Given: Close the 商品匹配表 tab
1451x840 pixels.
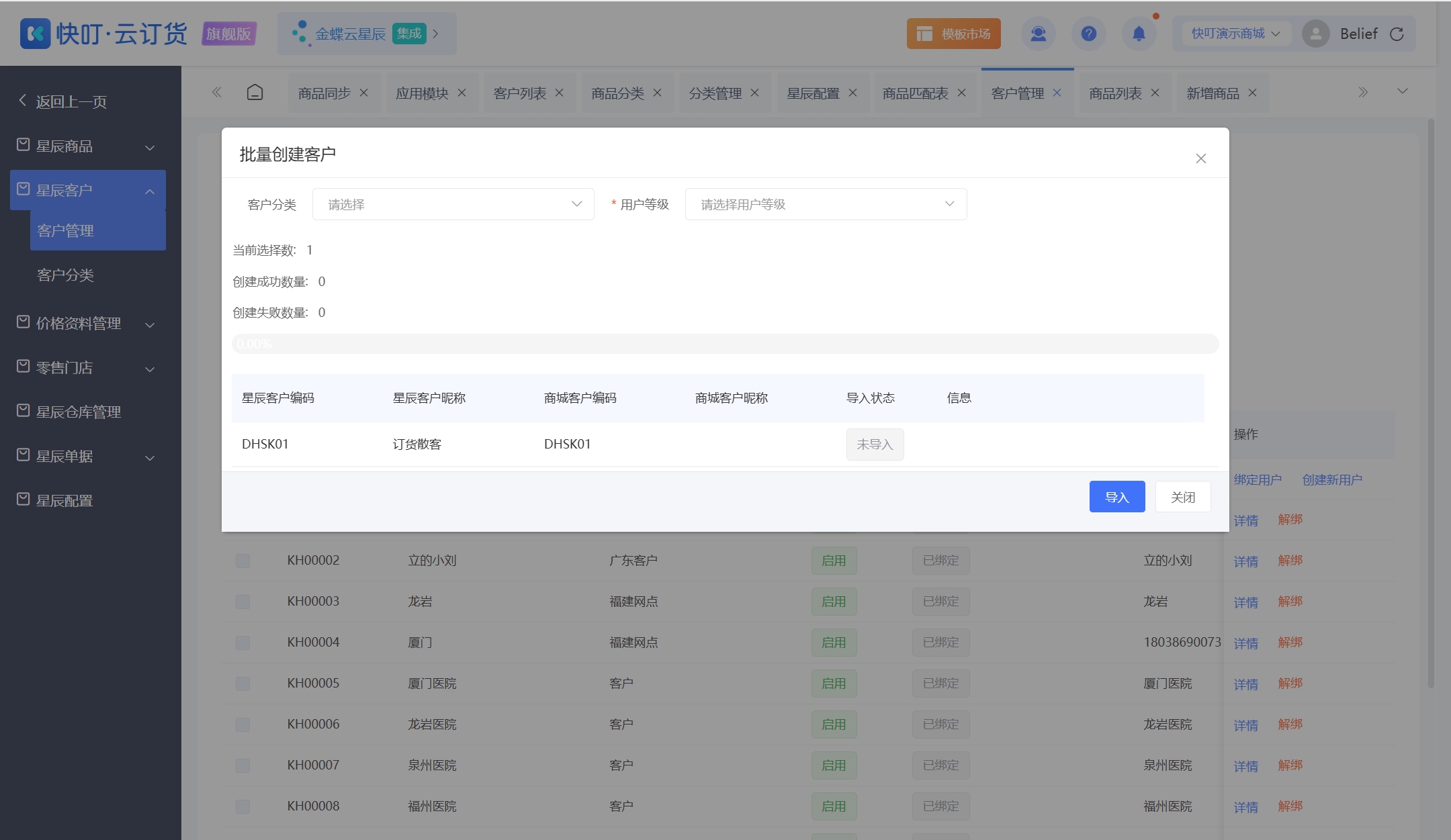Looking at the screenshot, I should (961, 93).
